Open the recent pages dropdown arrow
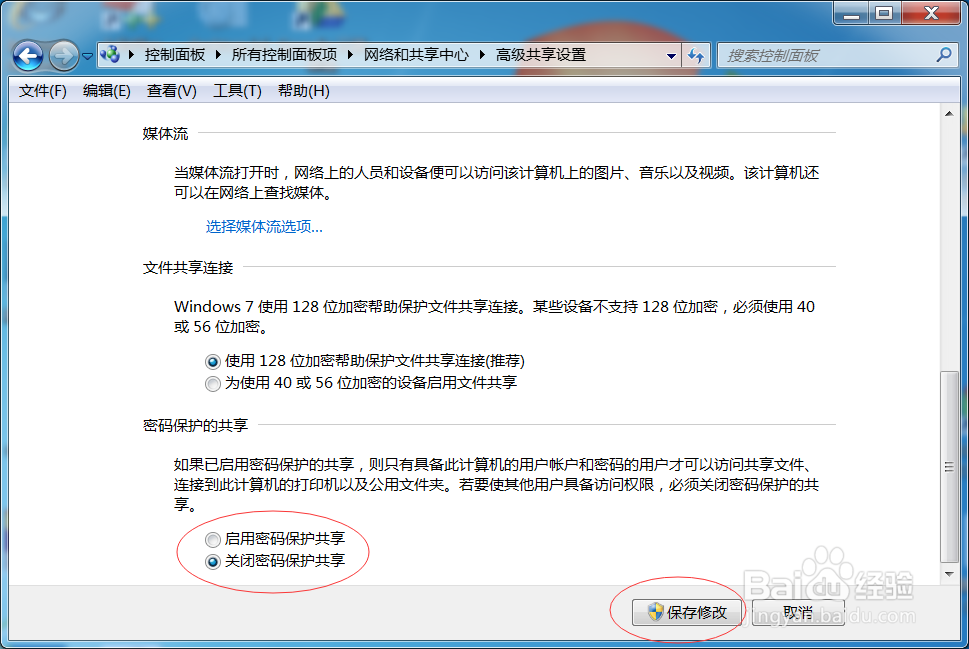This screenshot has width=969, height=649. point(88,56)
